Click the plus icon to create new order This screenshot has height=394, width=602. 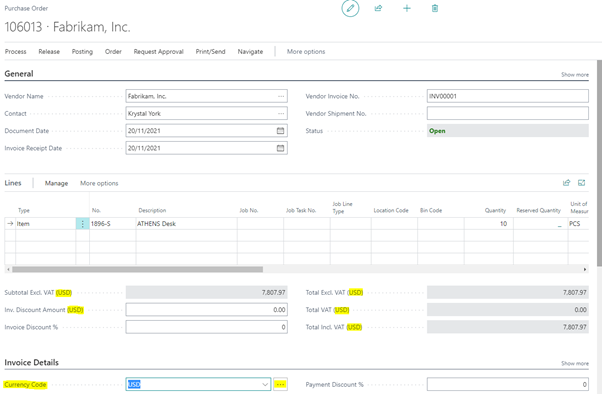click(x=407, y=8)
